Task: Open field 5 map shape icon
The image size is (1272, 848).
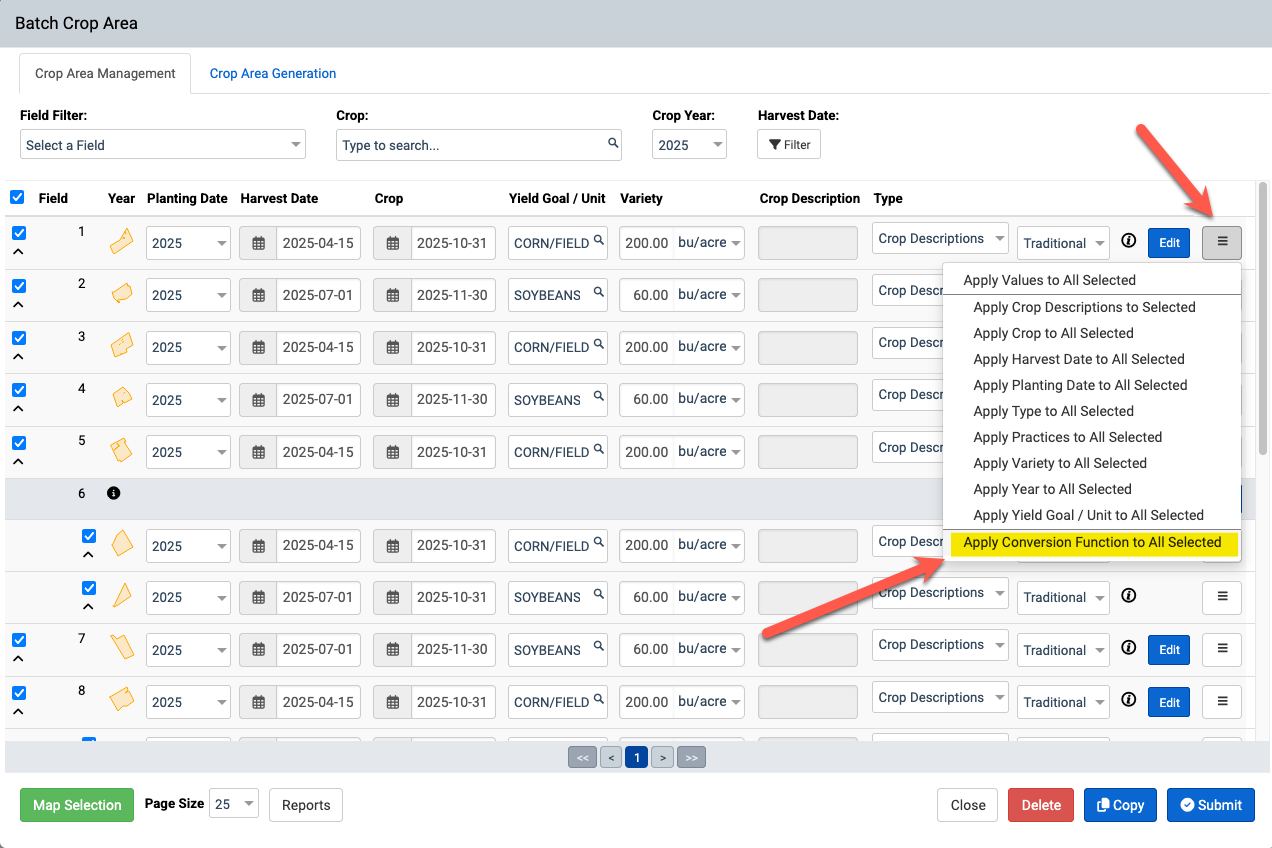Action: point(121,450)
